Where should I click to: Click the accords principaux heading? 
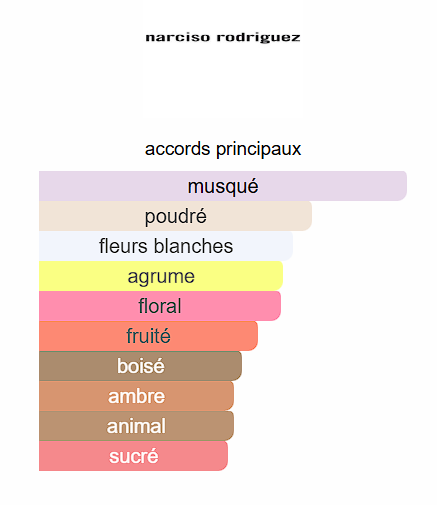point(223,149)
